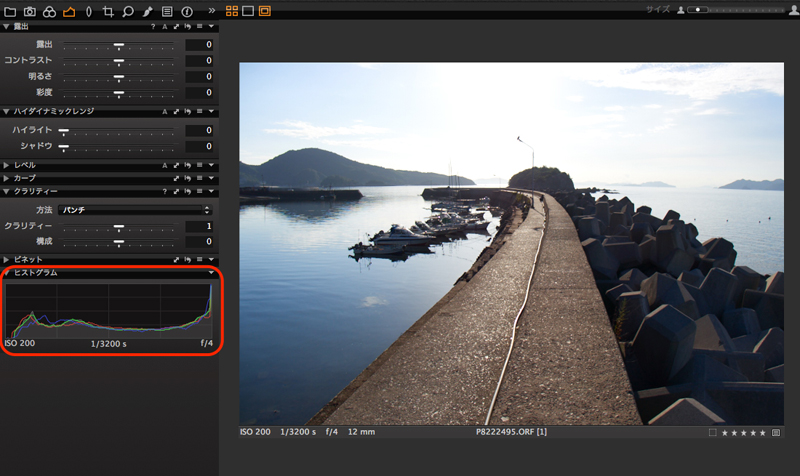Open the 方法 method dropdown showing パンチ

135,210
